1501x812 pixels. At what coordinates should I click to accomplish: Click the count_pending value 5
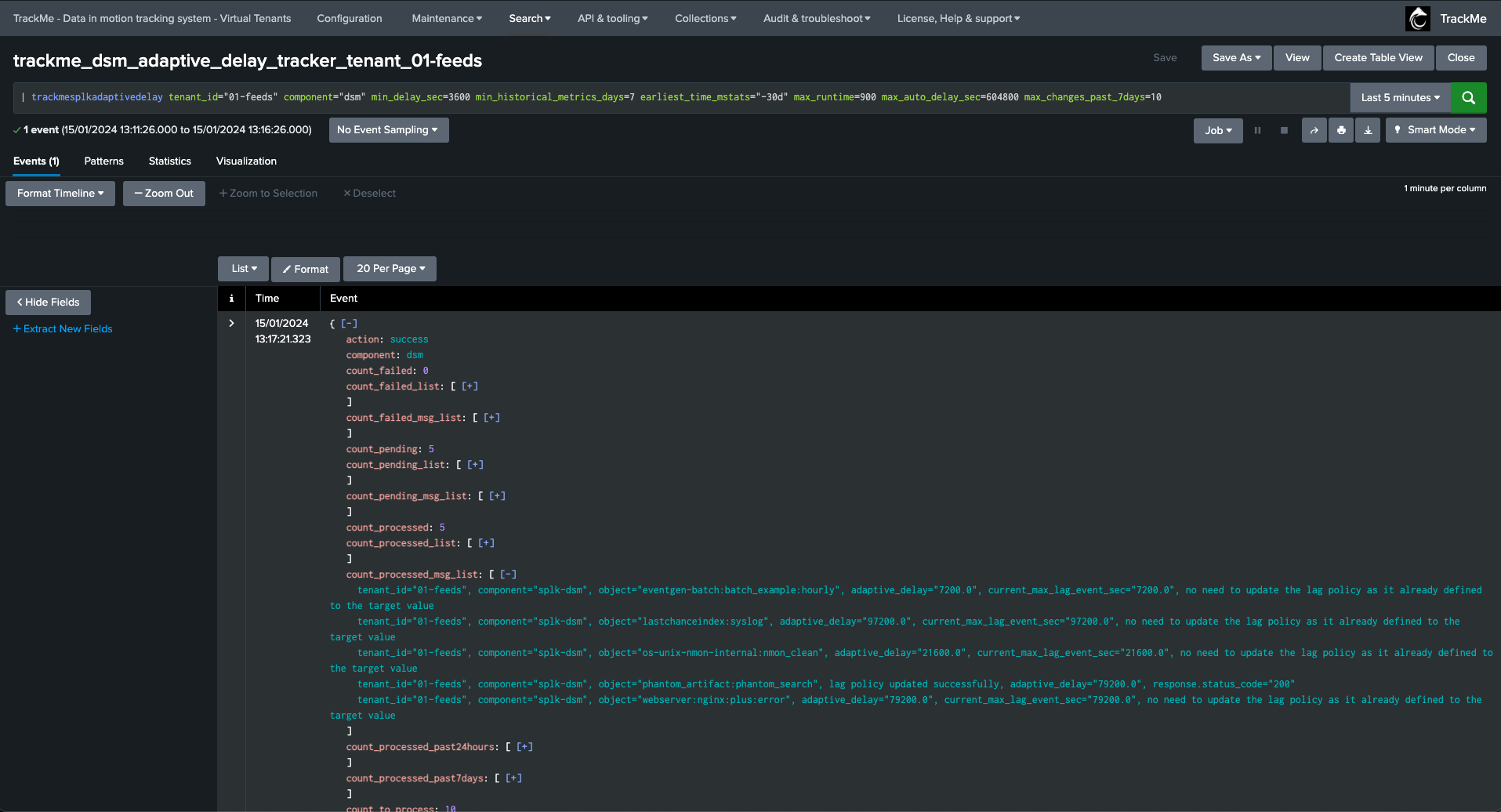coord(431,449)
